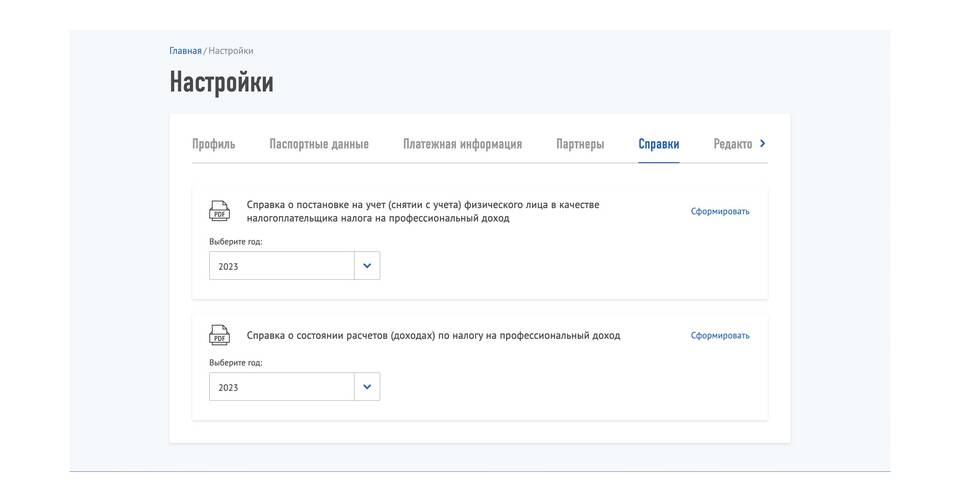This screenshot has width=960, height=502.
Task: Go to the Платежная информация tab
Action: click(462, 144)
